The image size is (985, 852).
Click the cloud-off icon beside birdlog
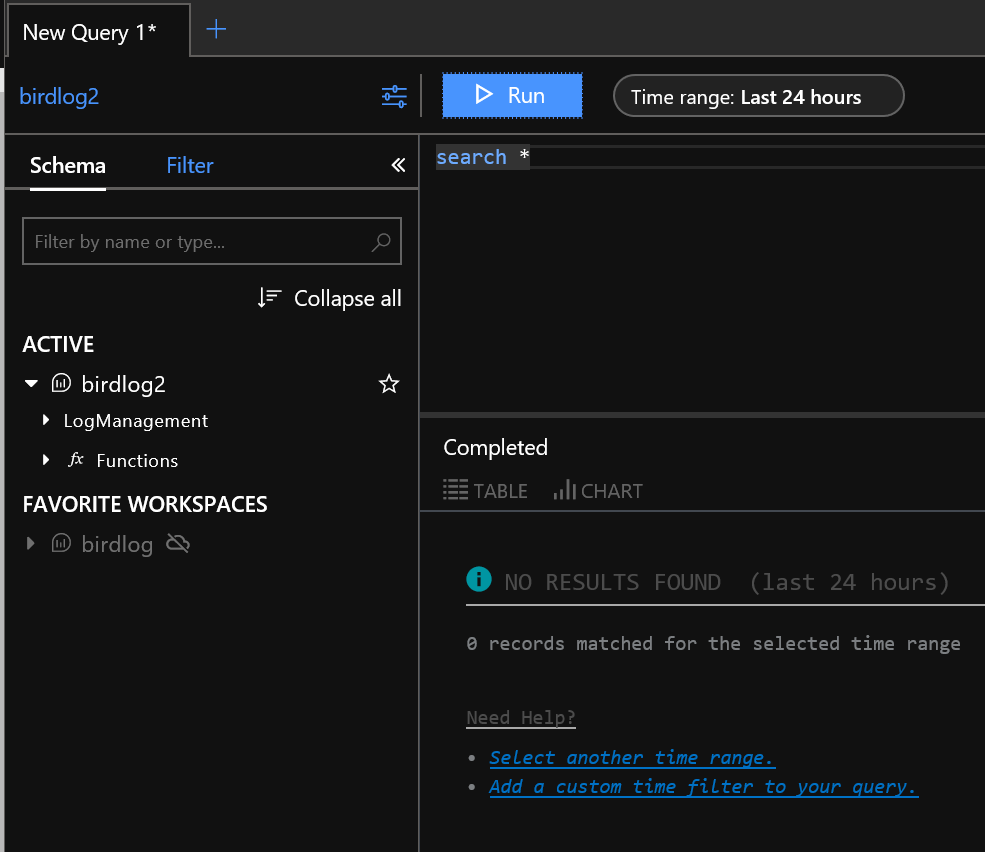click(x=178, y=543)
